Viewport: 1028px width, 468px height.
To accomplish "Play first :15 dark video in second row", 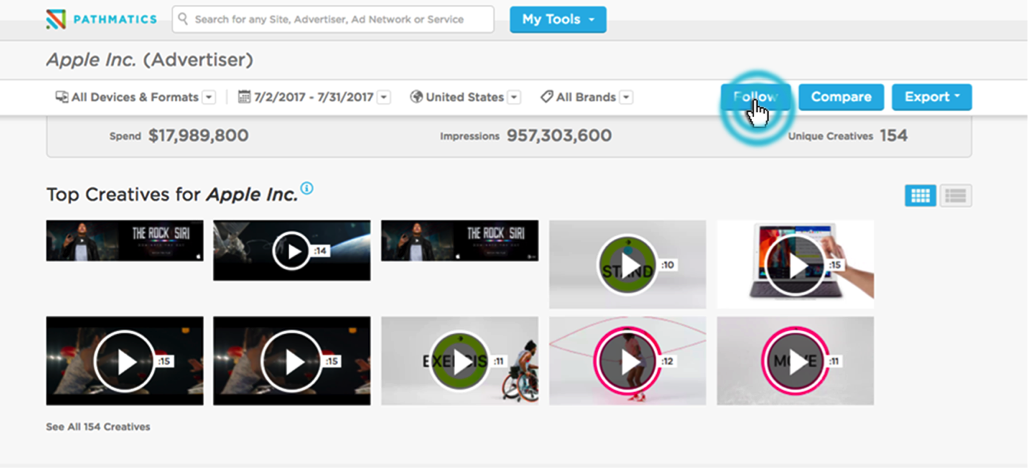I will click(x=125, y=361).
